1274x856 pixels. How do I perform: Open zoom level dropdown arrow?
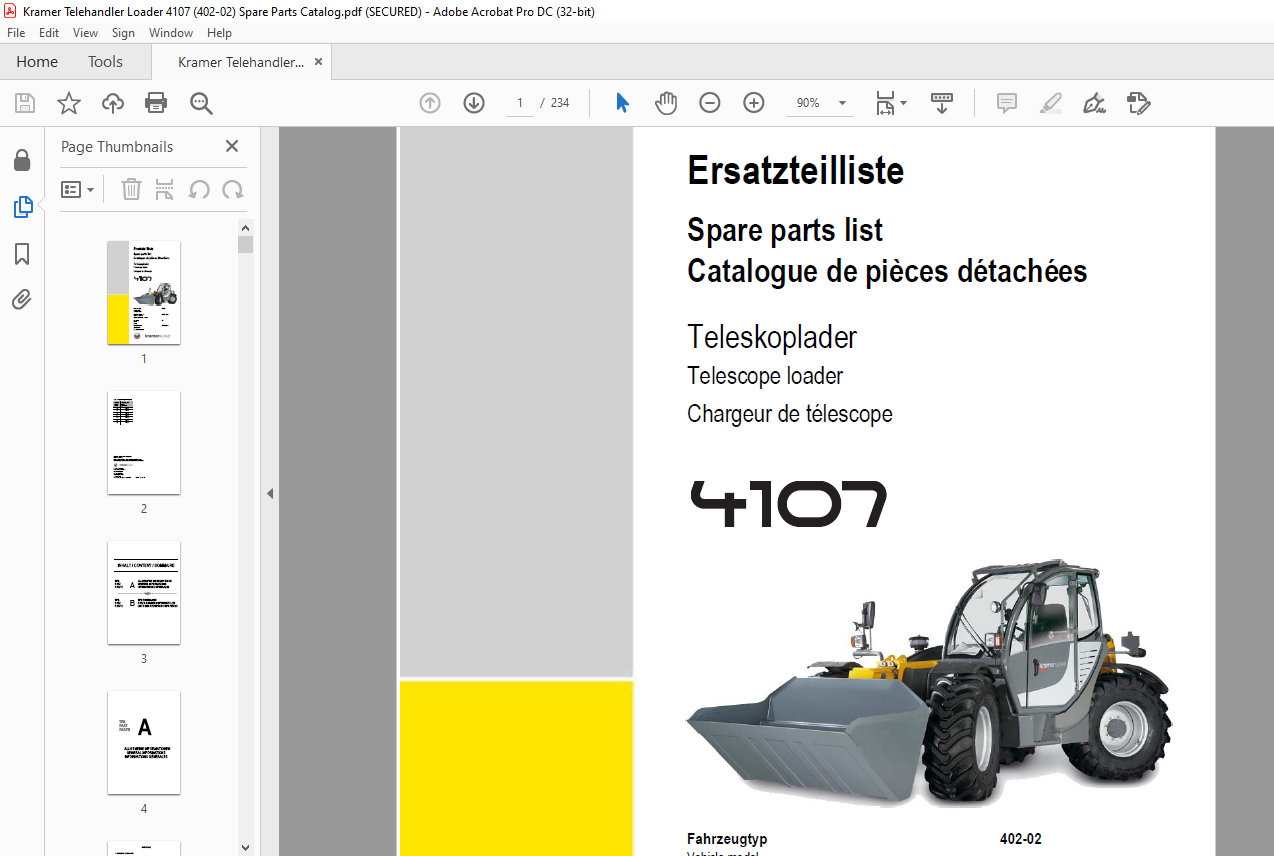coord(842,103)
